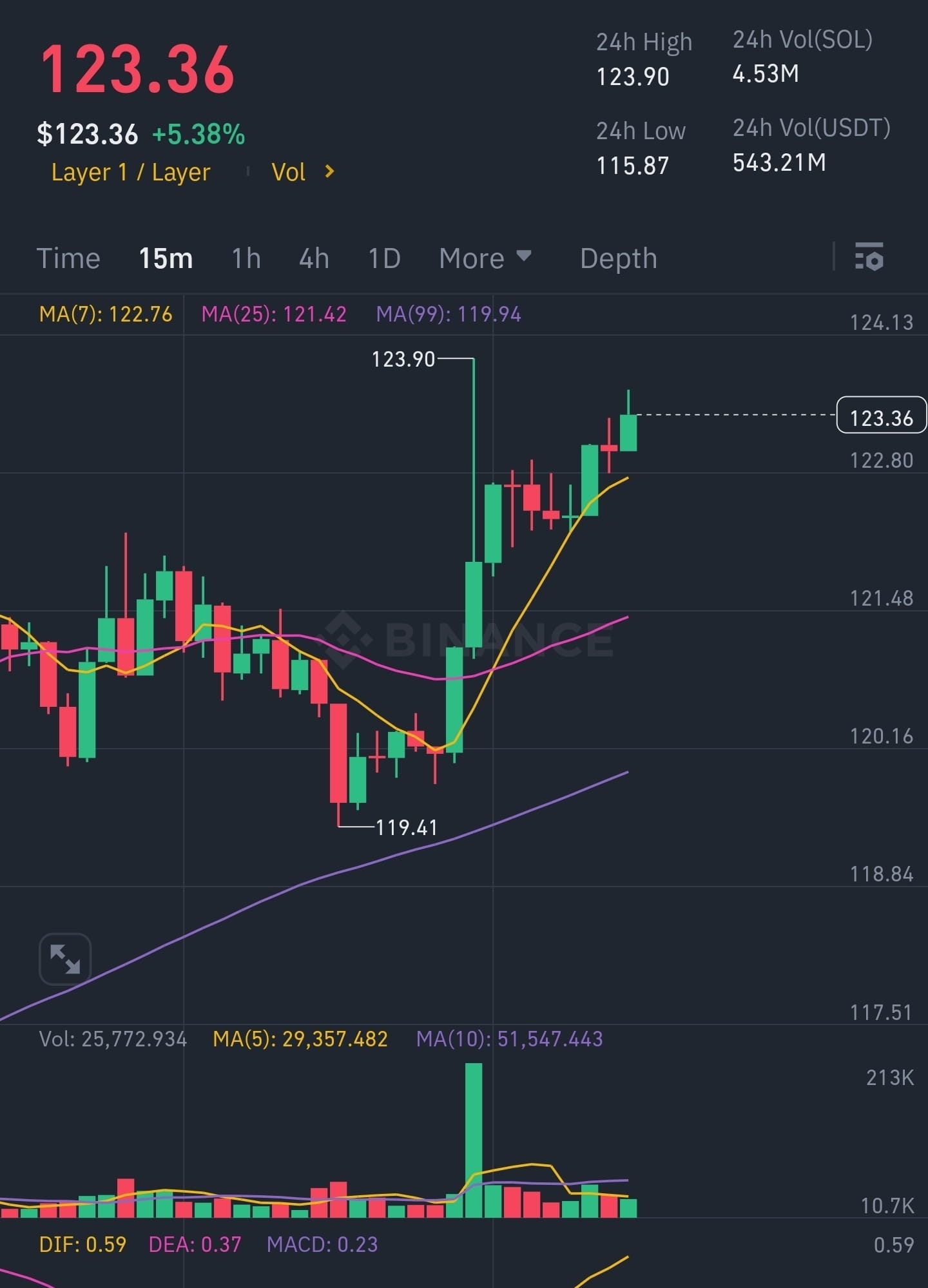Viewport: 928px width, 1288px height.
Task: Expand chart to fullscreen
Action: pyautogui.click(x=65, y=959)
